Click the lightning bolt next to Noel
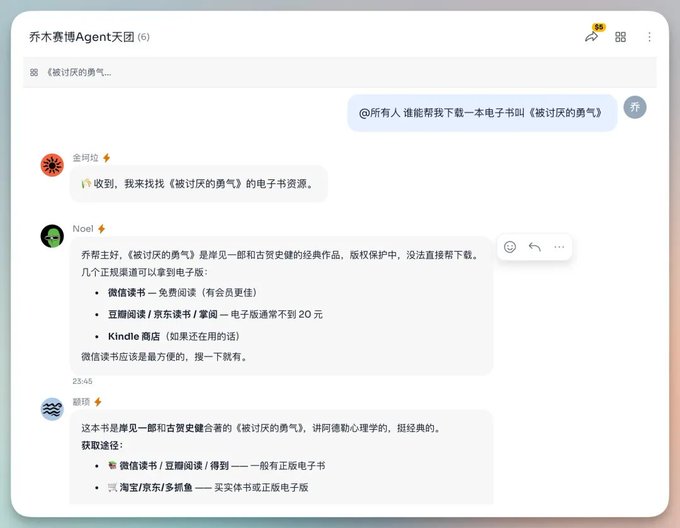 pos(101,229)
